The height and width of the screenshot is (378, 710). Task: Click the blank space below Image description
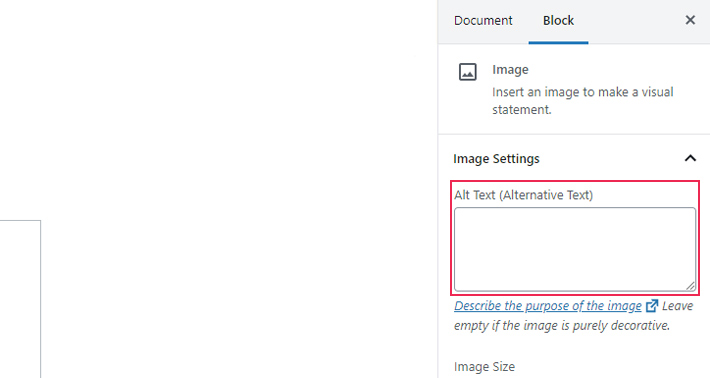click(x=574, y=125)
